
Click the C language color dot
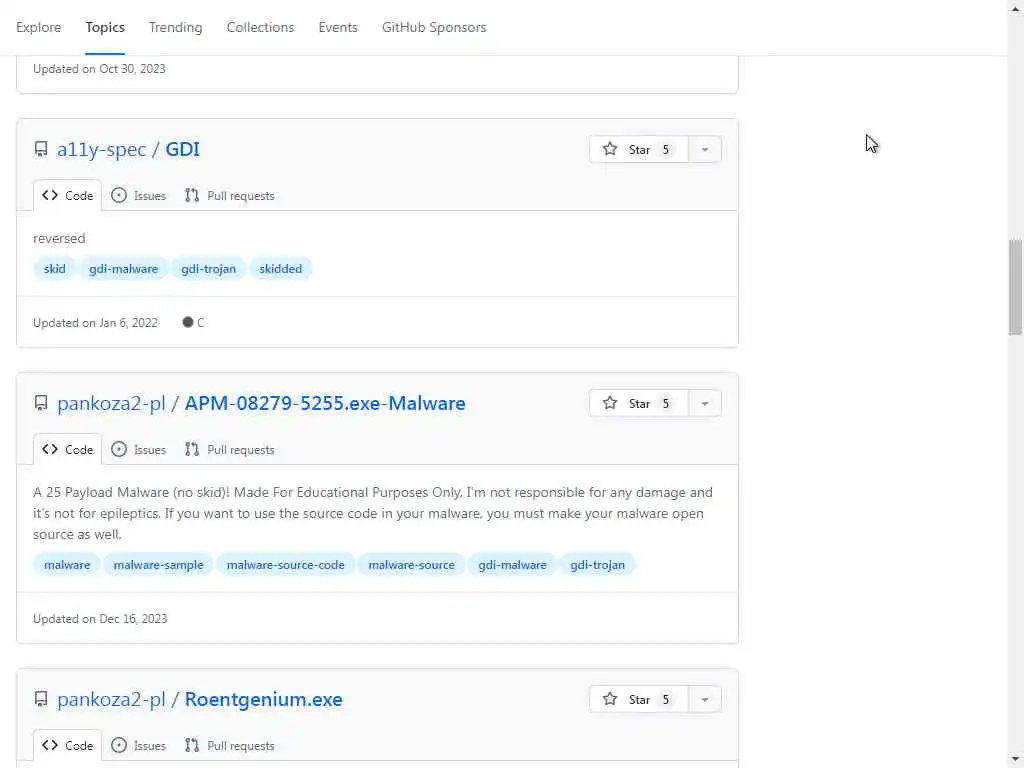point(188,323)
